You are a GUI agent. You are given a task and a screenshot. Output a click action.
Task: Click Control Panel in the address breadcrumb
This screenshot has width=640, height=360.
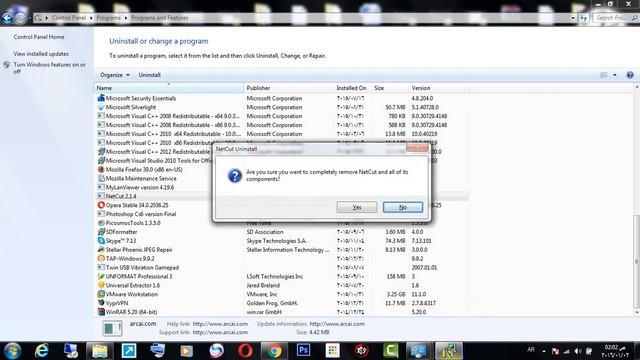tap(69, 18)
